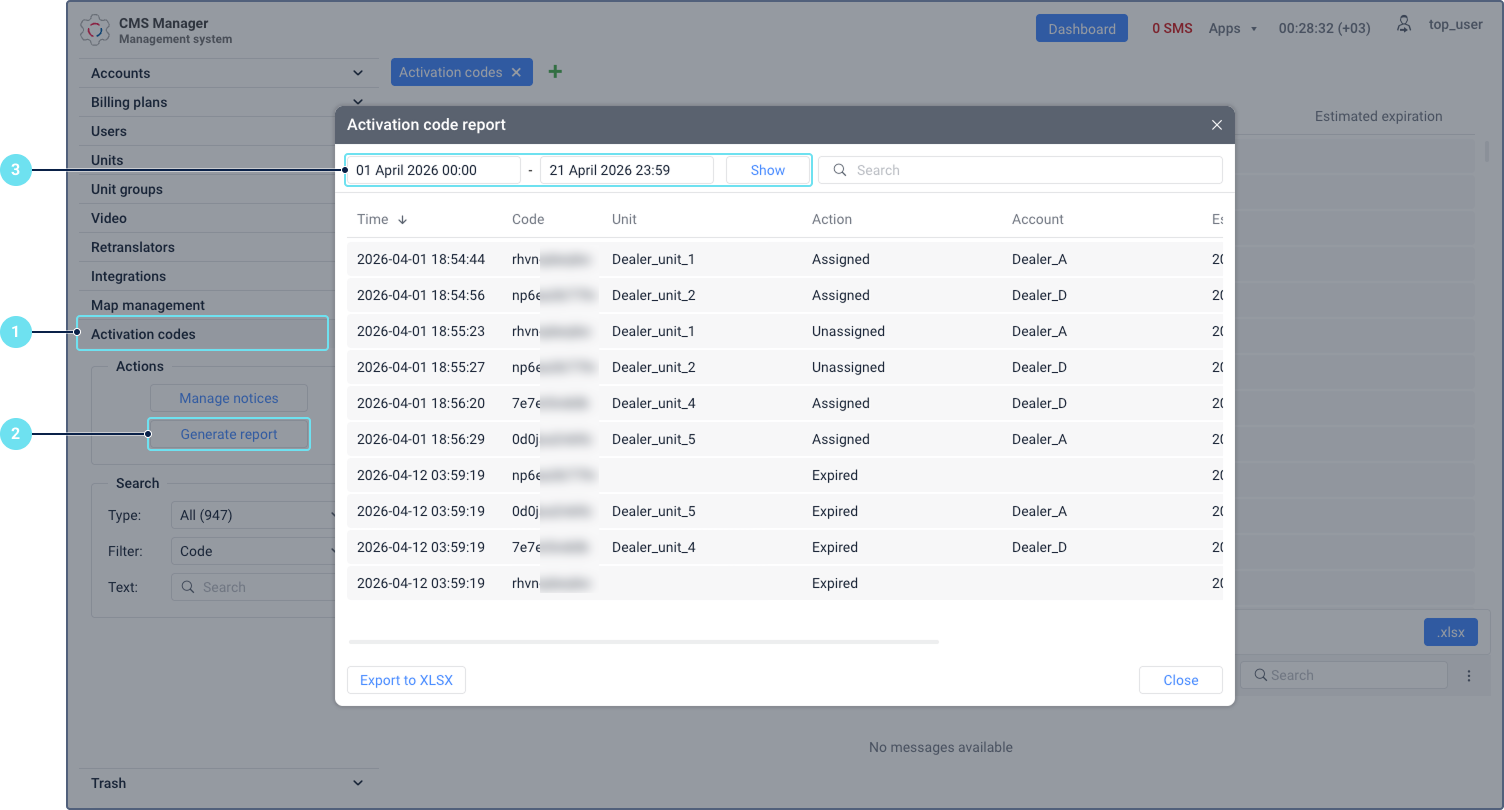This screenshot has width=1504, height=810.
Task: Open the user profile icon beside top_user
Action: pos(1404,23)
